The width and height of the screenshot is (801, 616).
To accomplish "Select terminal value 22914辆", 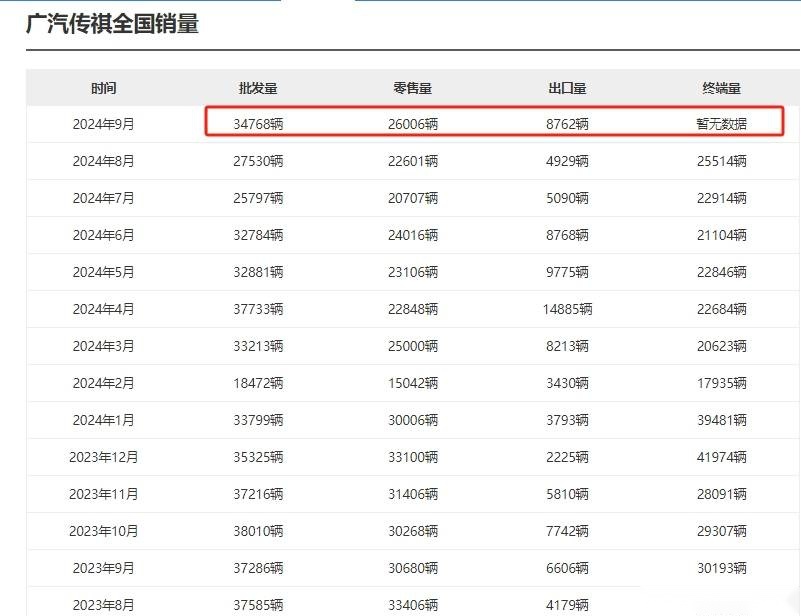I will (722, 198).
